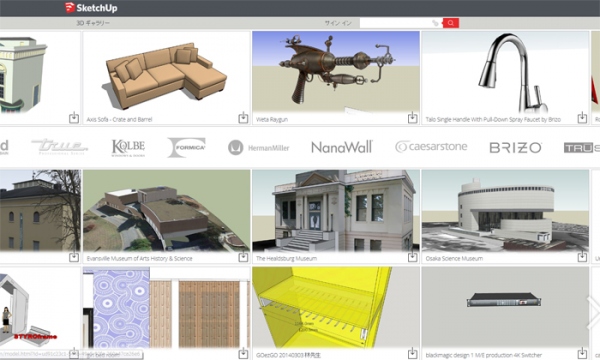
Task: Click the Kolbe brand logo
Action: pos(128,148)
